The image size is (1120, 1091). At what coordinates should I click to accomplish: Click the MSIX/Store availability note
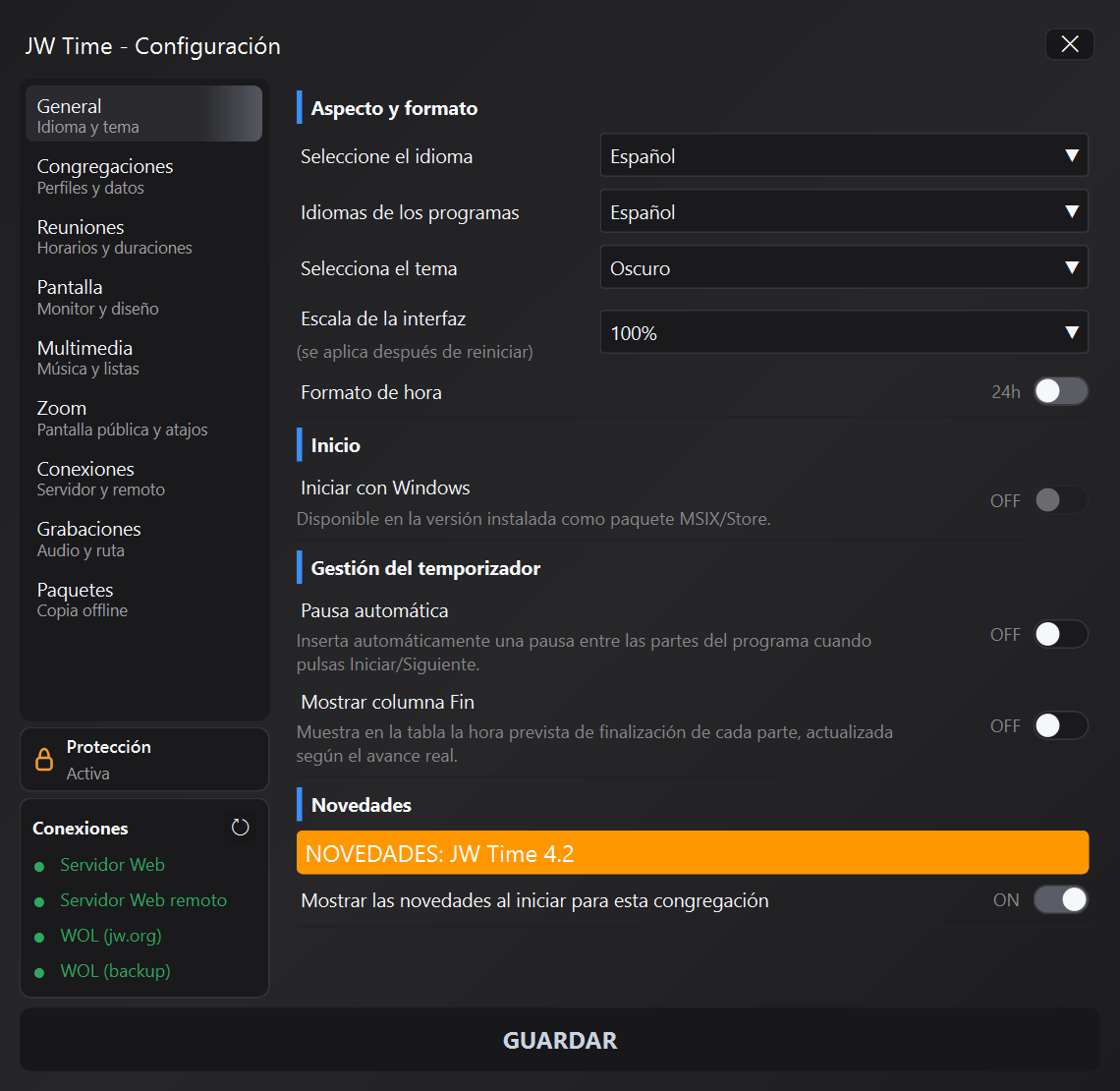click(533, 519)
